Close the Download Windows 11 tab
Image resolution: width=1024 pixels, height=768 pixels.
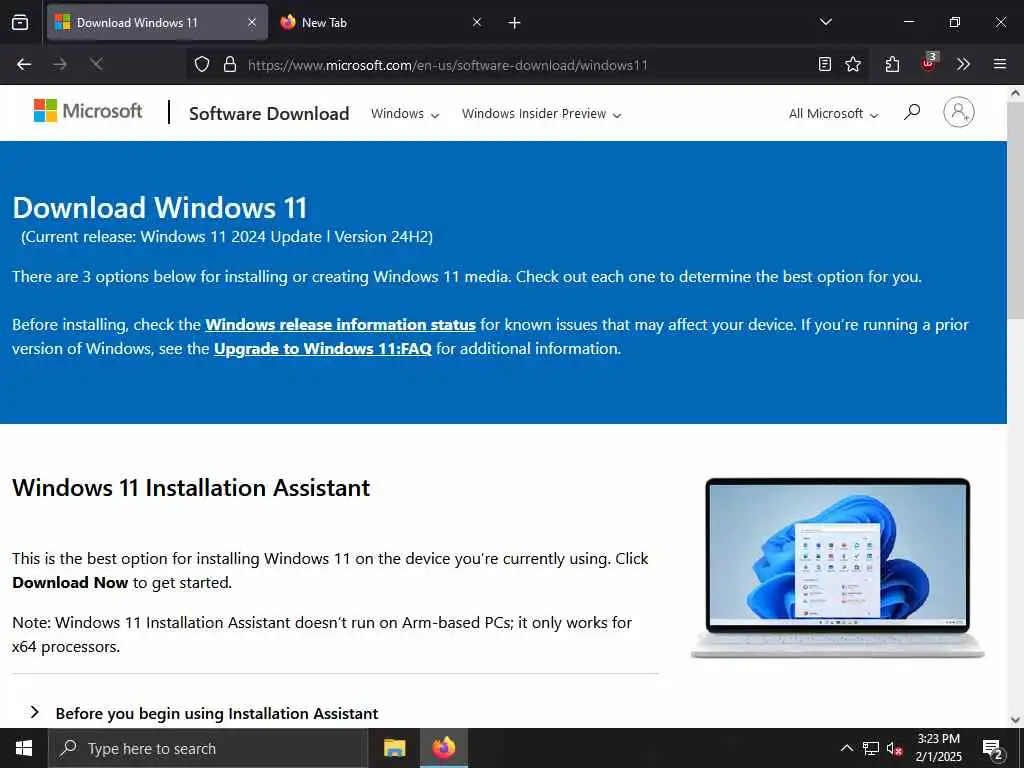[x=252, y=22]
